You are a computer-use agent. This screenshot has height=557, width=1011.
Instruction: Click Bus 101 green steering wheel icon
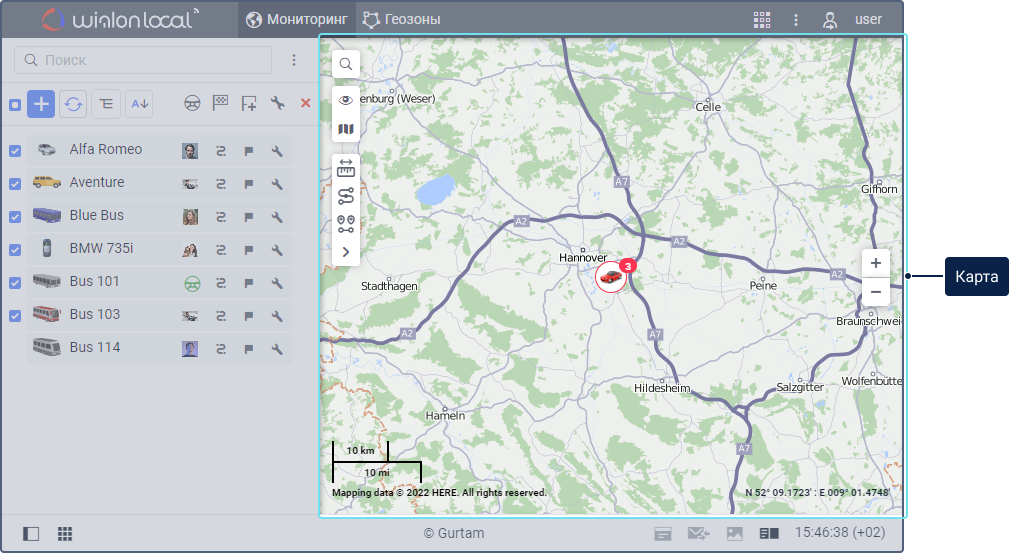(x=192, y=284)
